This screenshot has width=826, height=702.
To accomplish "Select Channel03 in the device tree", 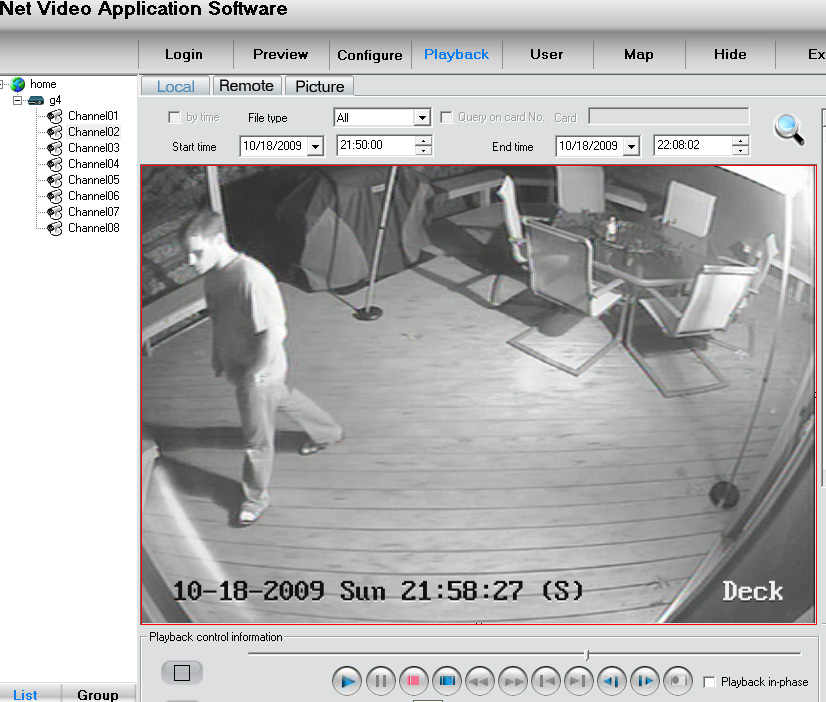I will pos(93,148).
